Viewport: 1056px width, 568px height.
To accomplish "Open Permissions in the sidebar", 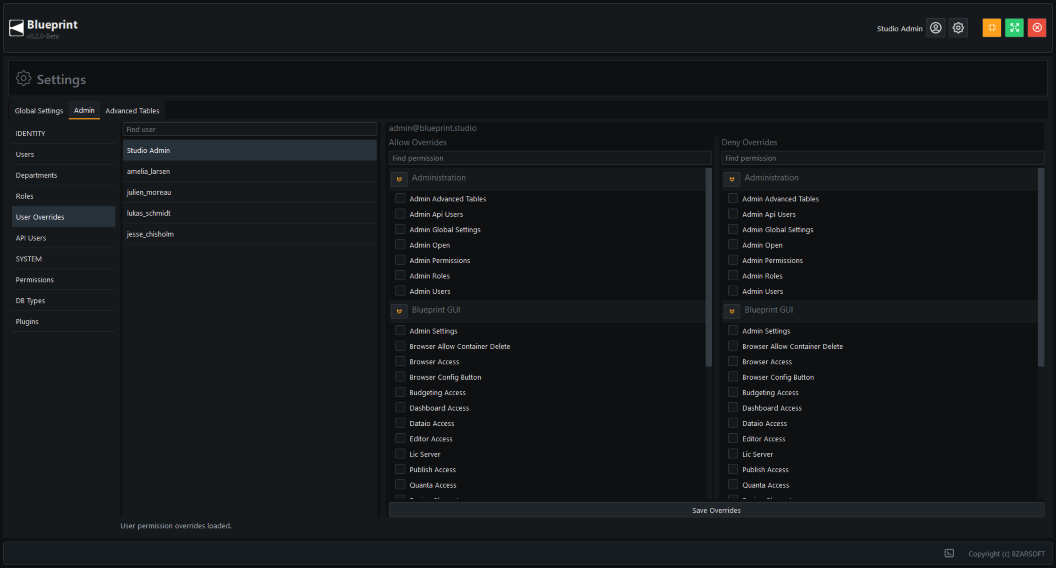I will click(x=63, y=280).
